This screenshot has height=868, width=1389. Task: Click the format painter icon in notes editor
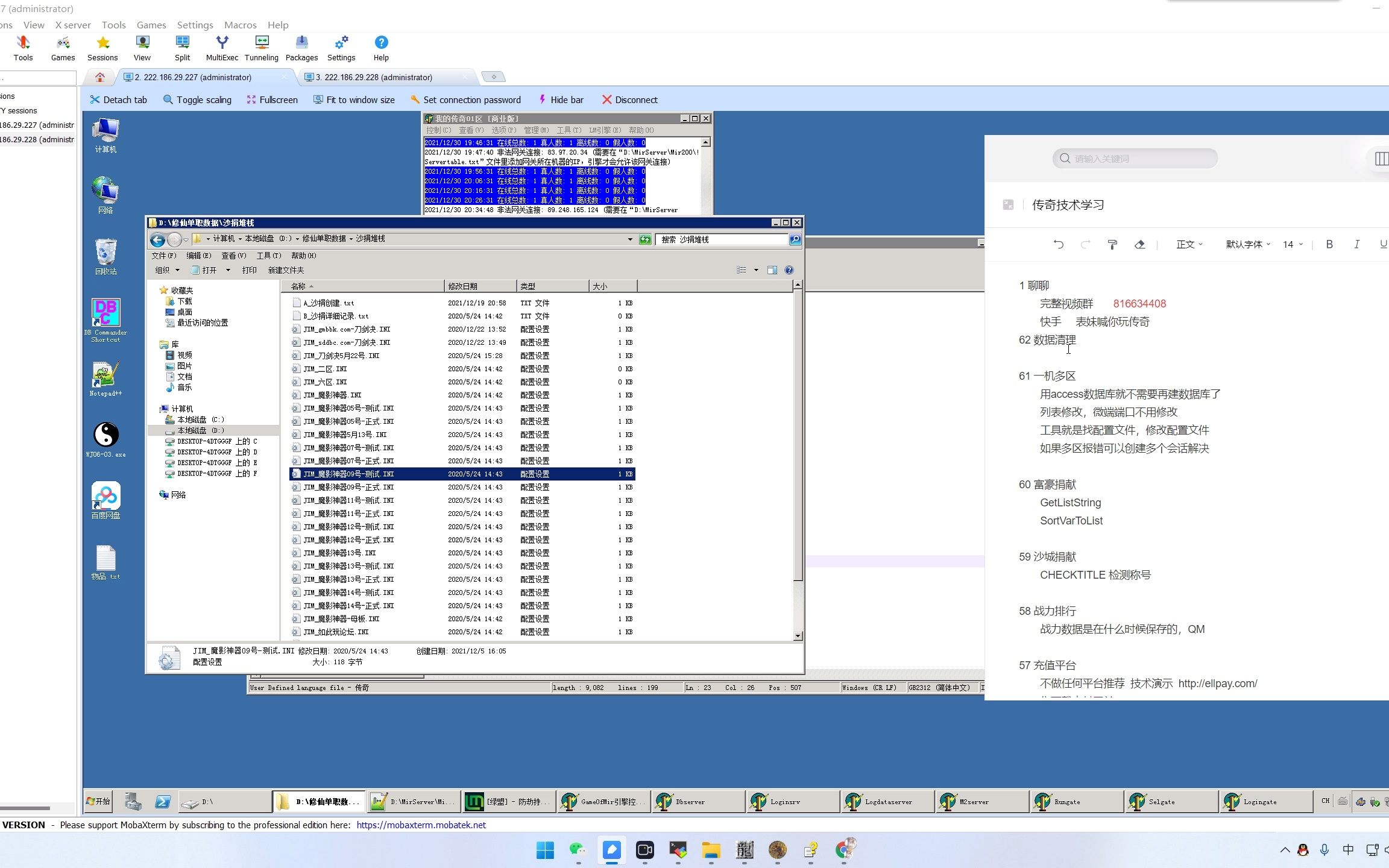point(1112,244)
